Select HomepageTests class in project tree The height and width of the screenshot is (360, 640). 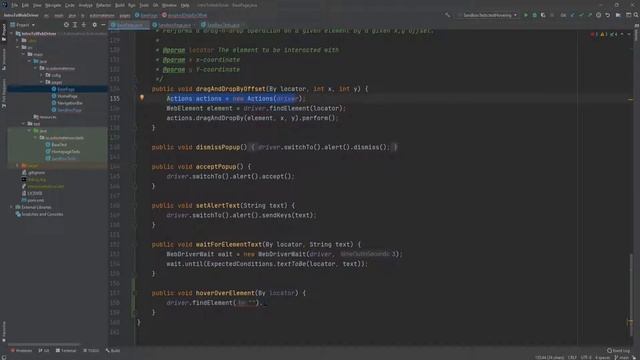click(62, 151)
